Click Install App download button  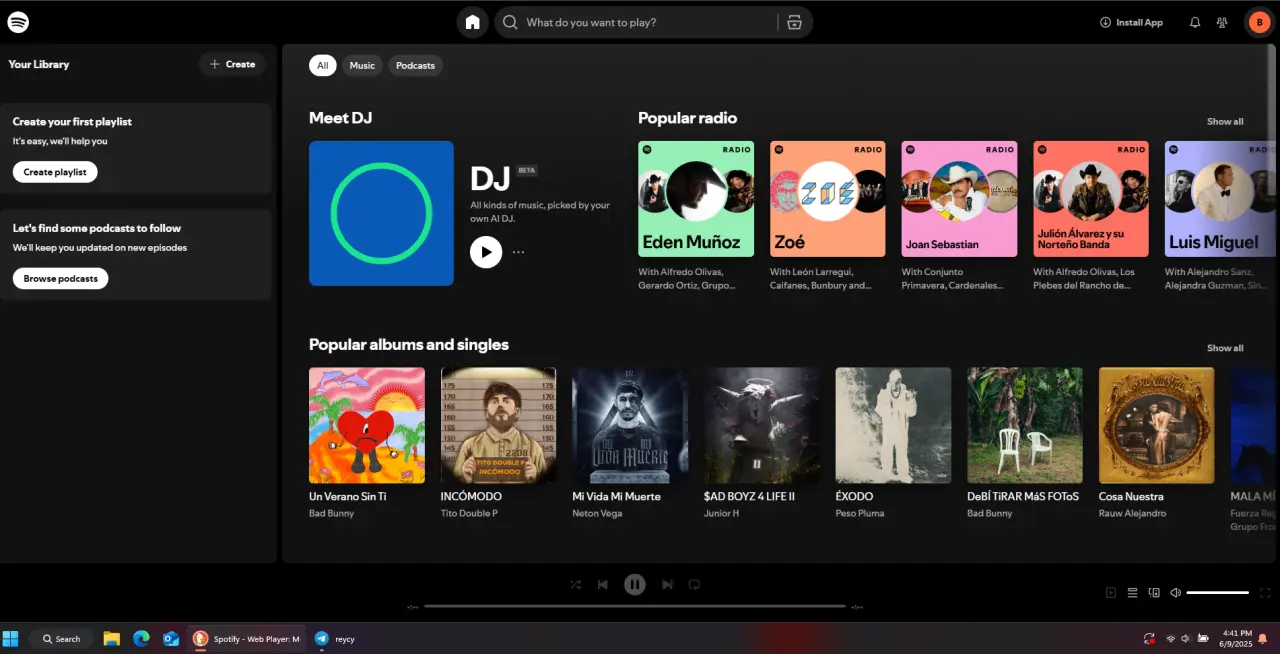pos(1131,22)
